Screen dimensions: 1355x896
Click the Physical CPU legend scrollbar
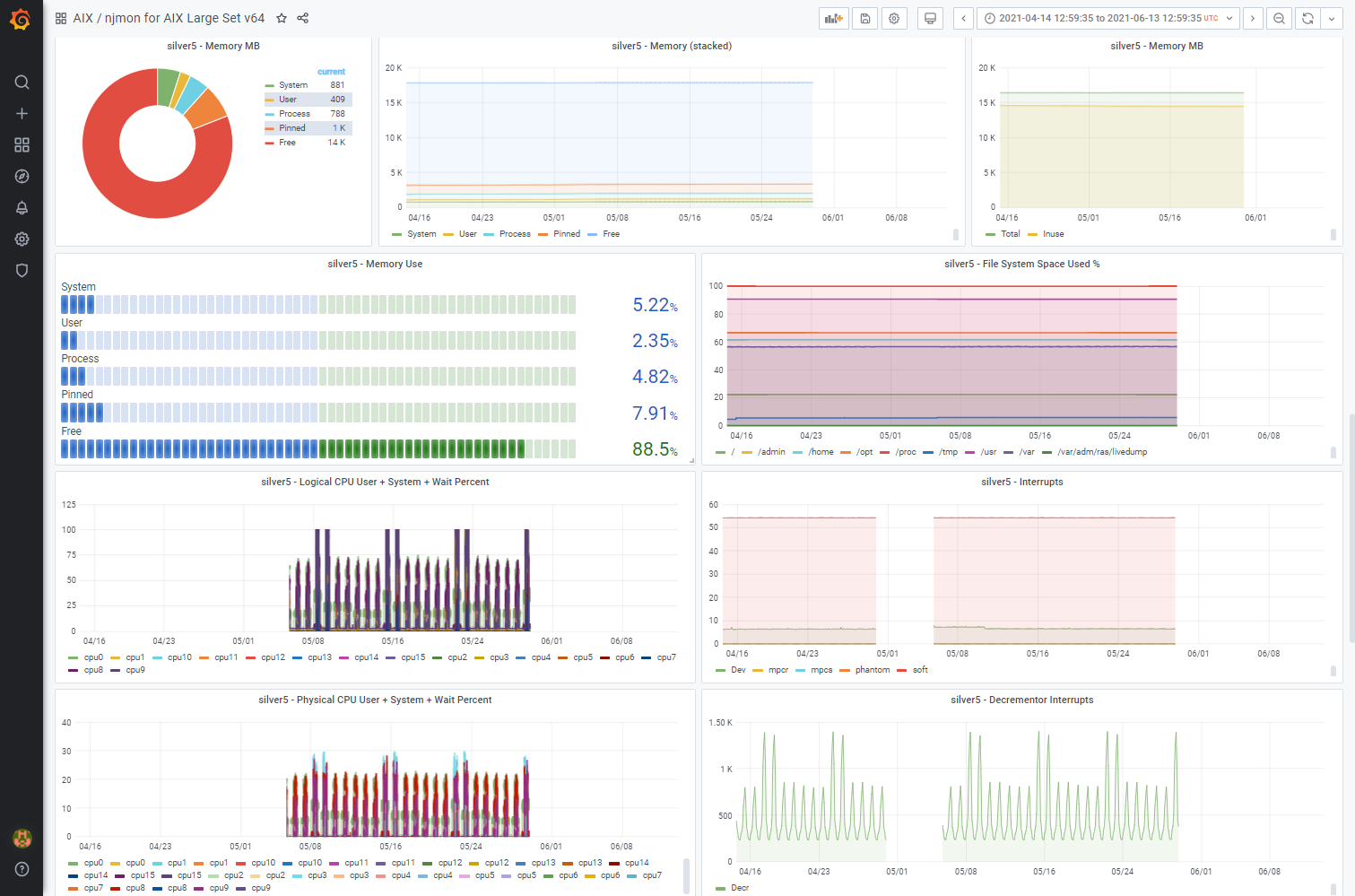tap(686, 874)
